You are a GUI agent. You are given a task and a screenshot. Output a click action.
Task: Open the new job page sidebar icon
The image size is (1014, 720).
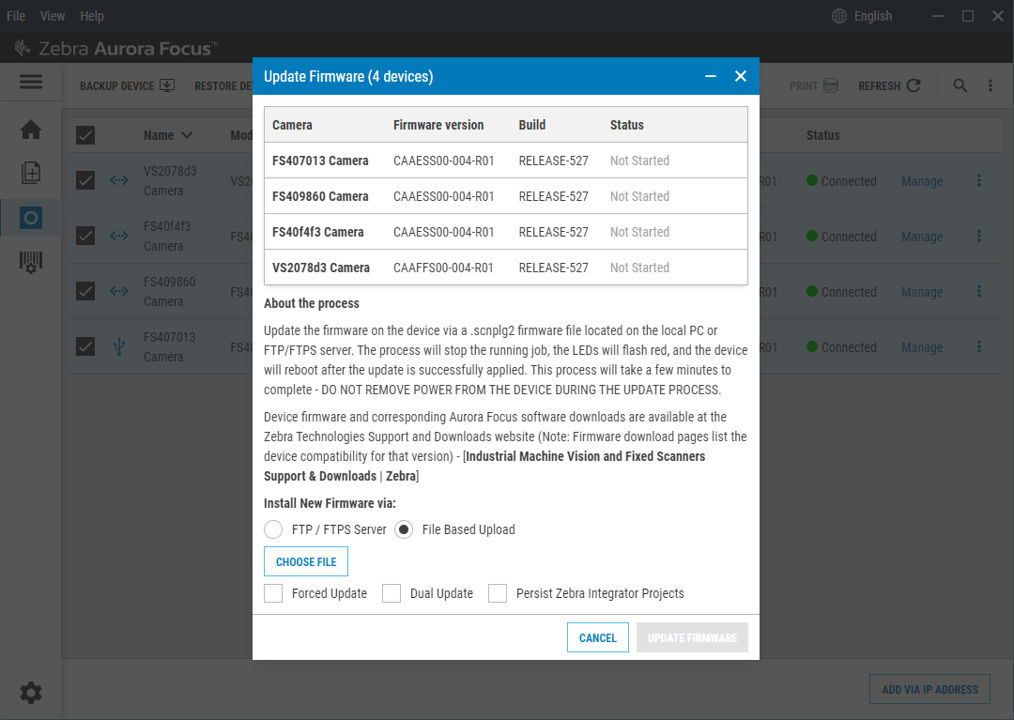[30, 173]
